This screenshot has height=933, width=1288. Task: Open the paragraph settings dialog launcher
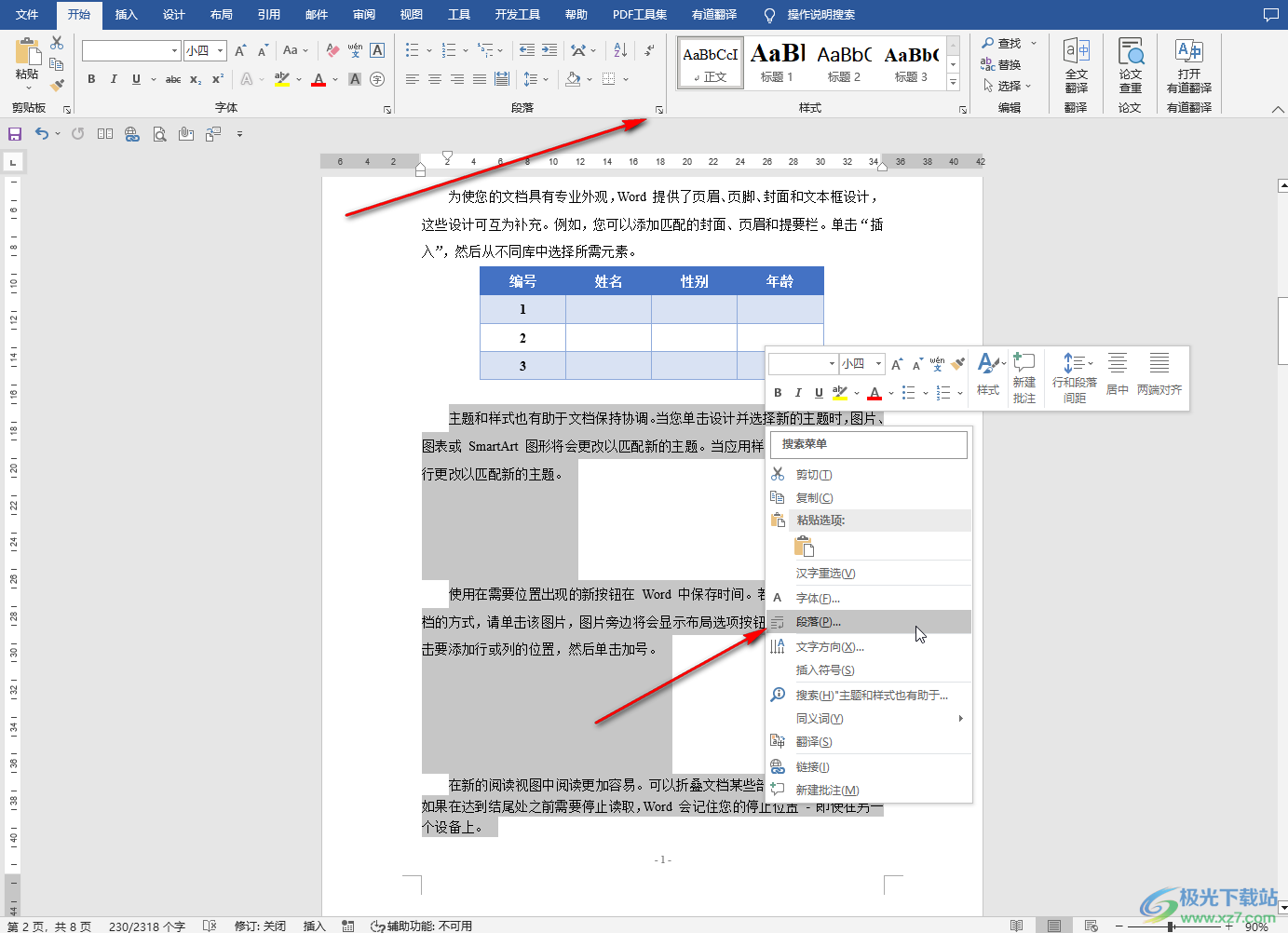[659, 109]
